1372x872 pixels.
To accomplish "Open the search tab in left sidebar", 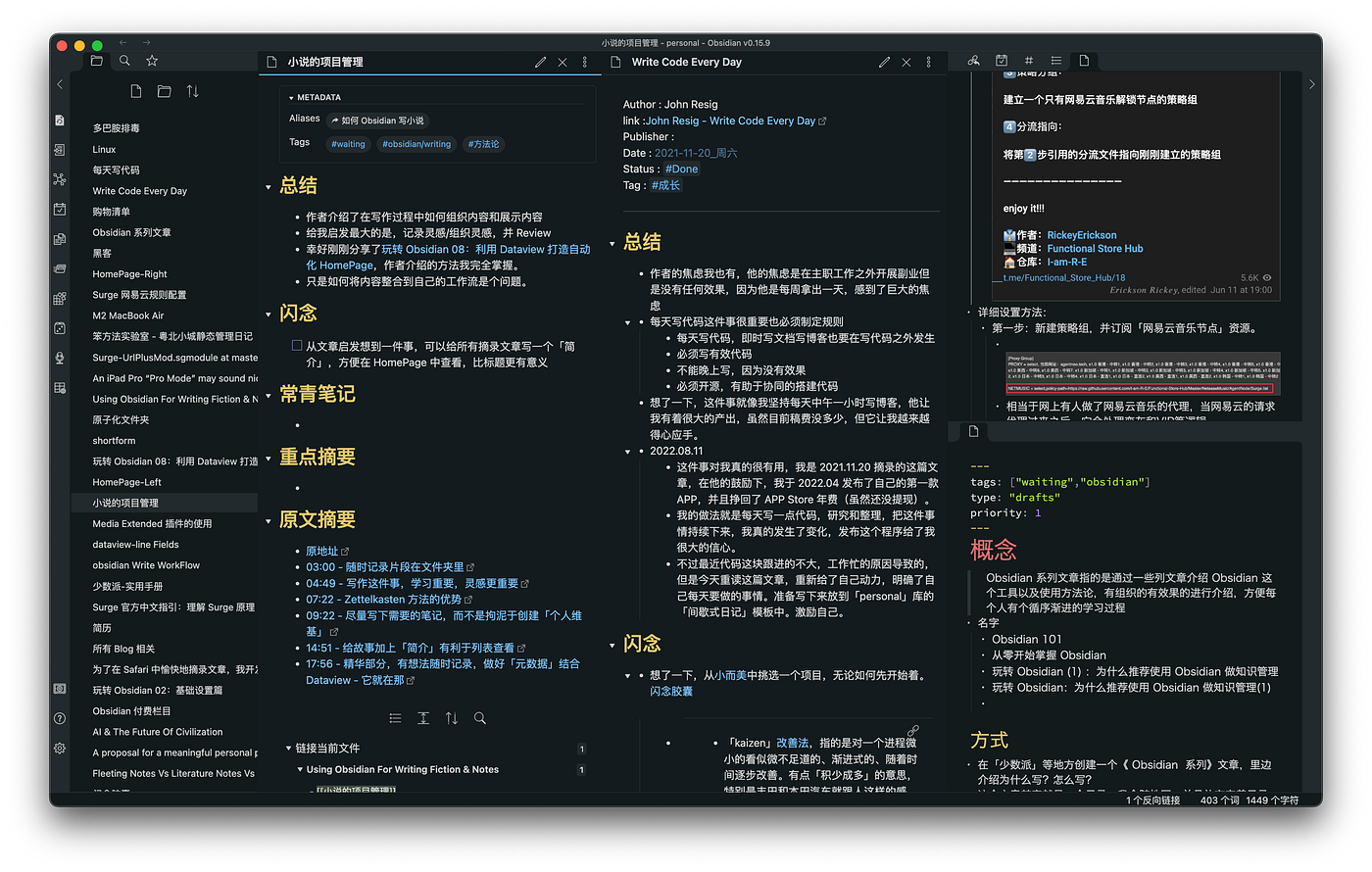I will pos(124,61).
